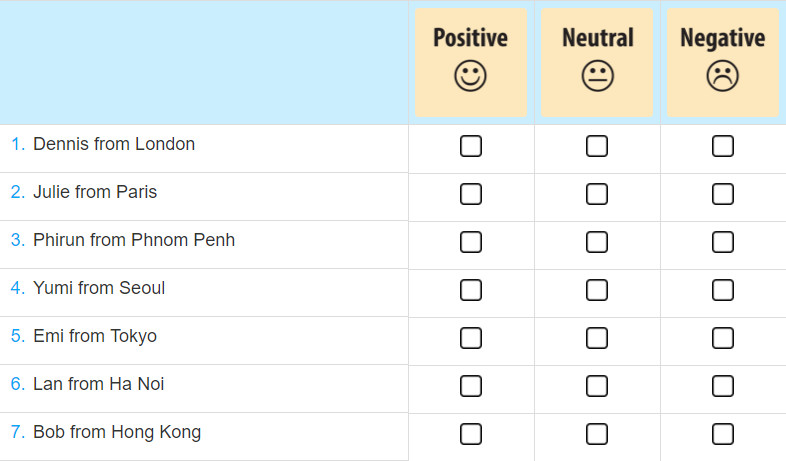
Task: Check Positive for Lan from Ha Noi
Action: pos(471,386)
